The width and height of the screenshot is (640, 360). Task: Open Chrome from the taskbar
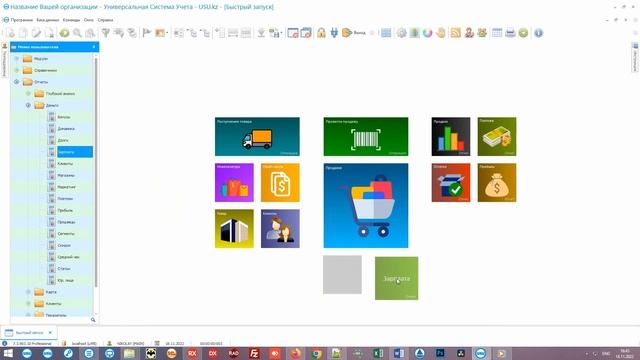coord(316,353)
